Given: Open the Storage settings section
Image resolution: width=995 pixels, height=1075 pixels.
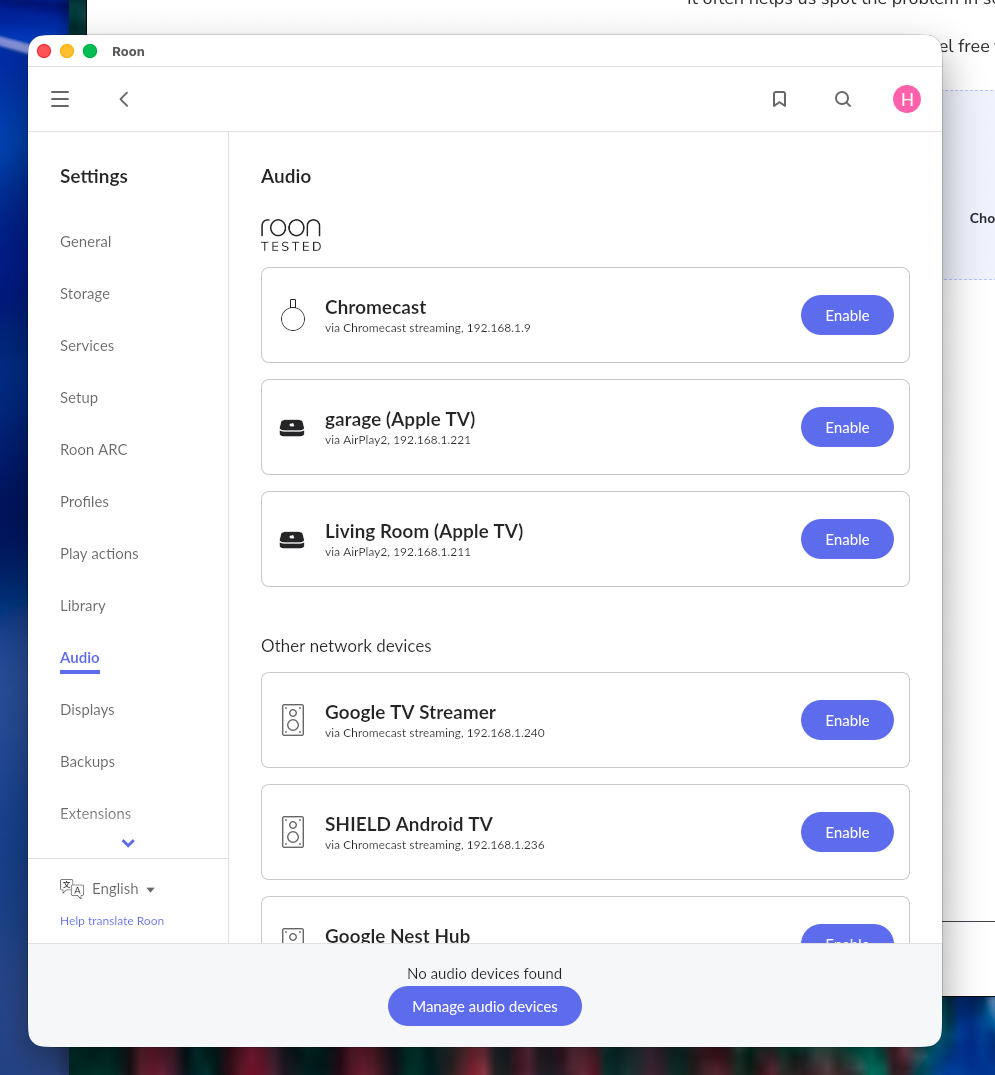Looking at the screenshot, I should 85,294.
